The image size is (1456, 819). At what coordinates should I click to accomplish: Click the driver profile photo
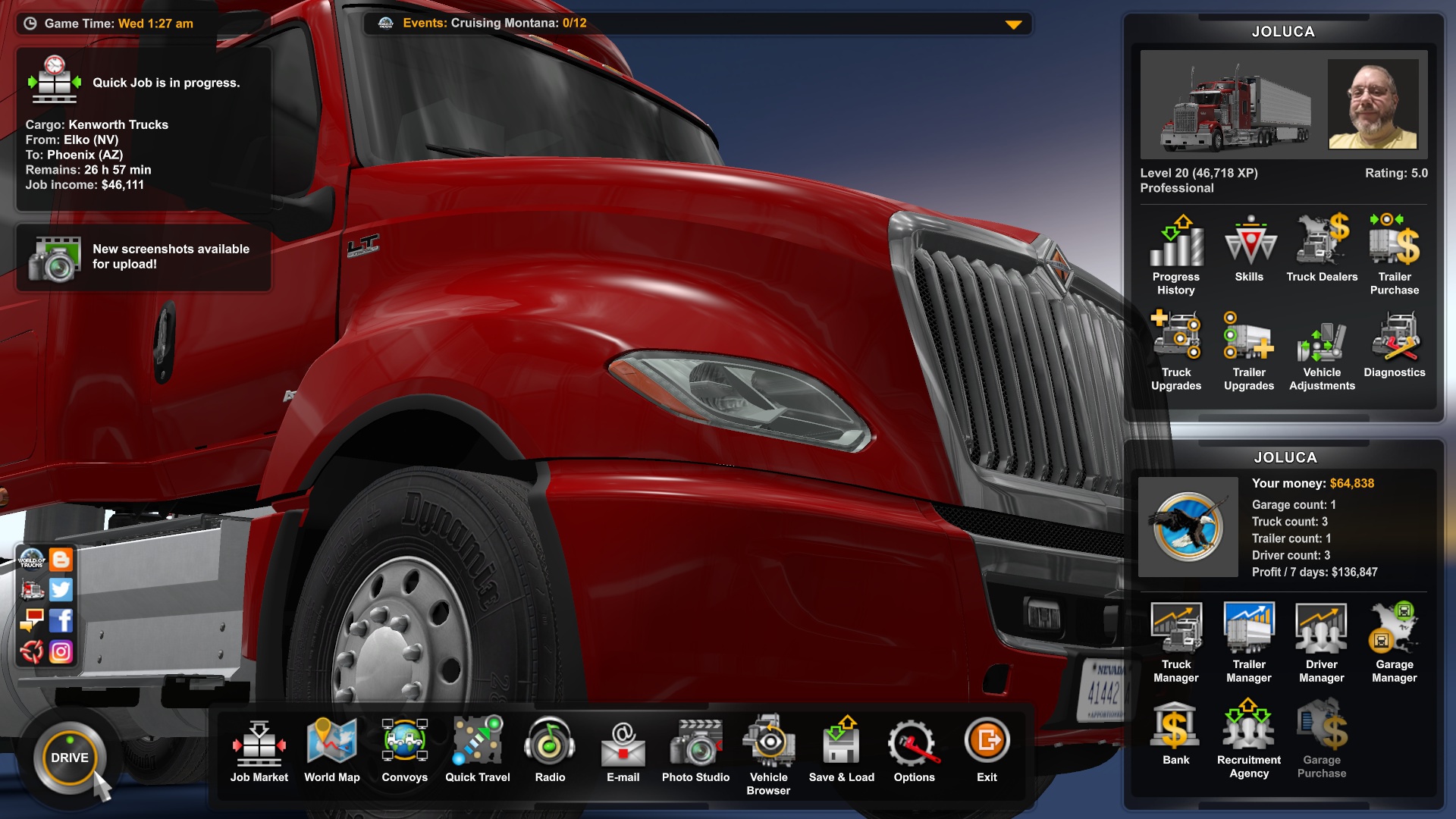tap(1373, 104)
